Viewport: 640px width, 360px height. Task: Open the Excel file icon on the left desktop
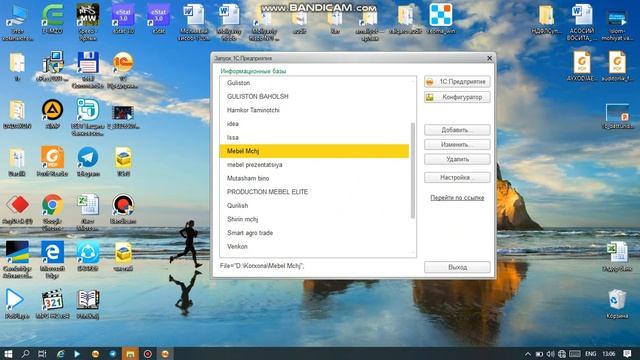coord(88,211)
